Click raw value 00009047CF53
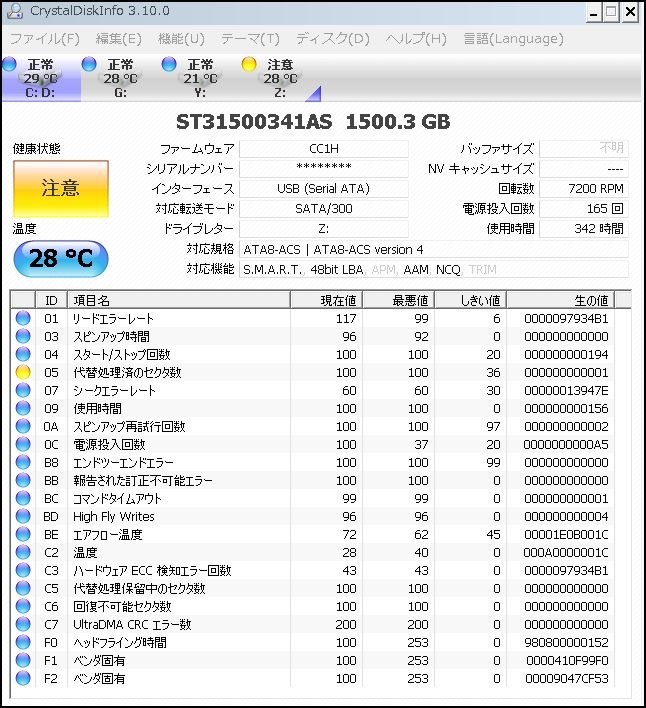Viewport: 646px width, 708px height. [x=567, y=679]
